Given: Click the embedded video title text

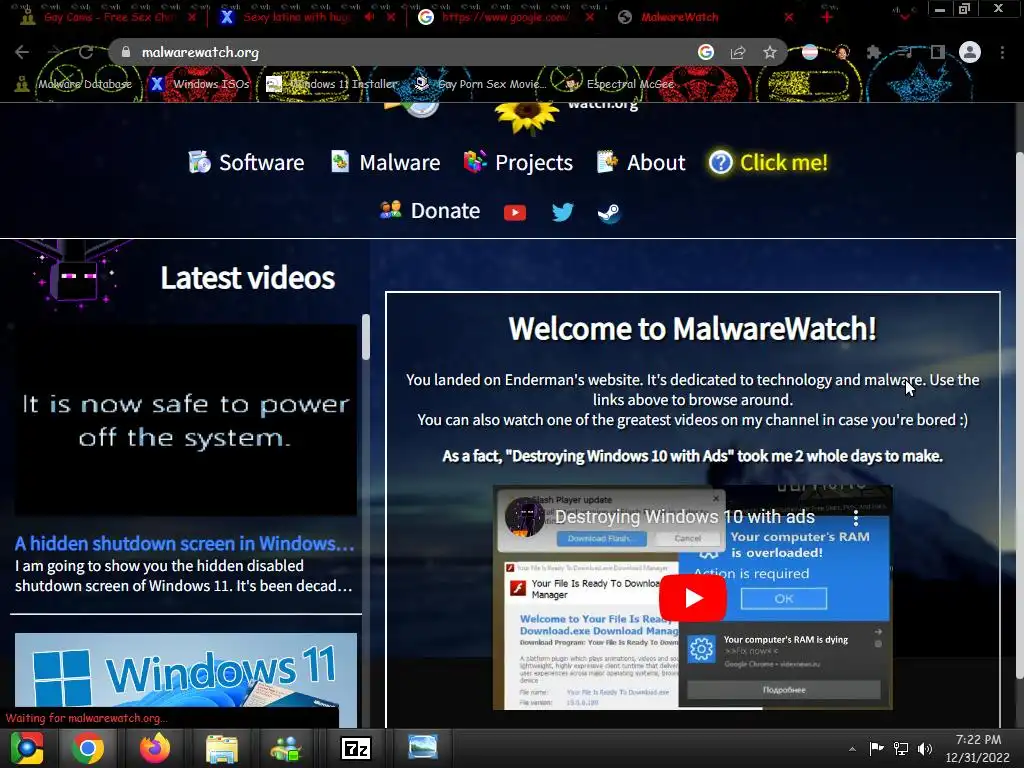Looking at the screenshot, I should [x=684, y=517].
